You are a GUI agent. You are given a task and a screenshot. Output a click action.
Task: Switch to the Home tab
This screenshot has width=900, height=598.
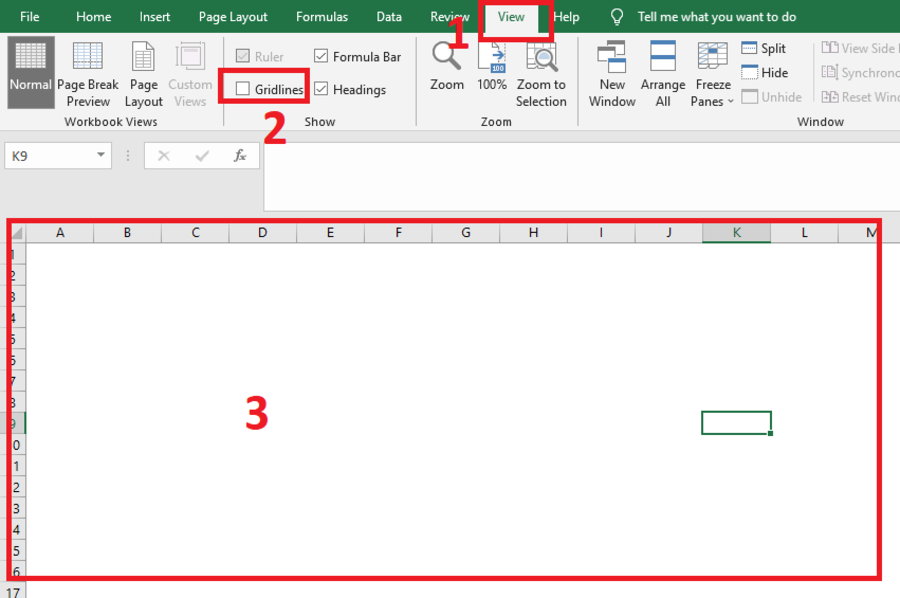coord(94,17)
